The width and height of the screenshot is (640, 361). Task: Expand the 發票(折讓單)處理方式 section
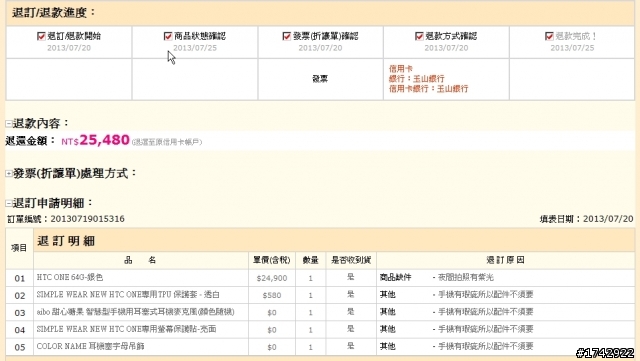tap(9, 174)
